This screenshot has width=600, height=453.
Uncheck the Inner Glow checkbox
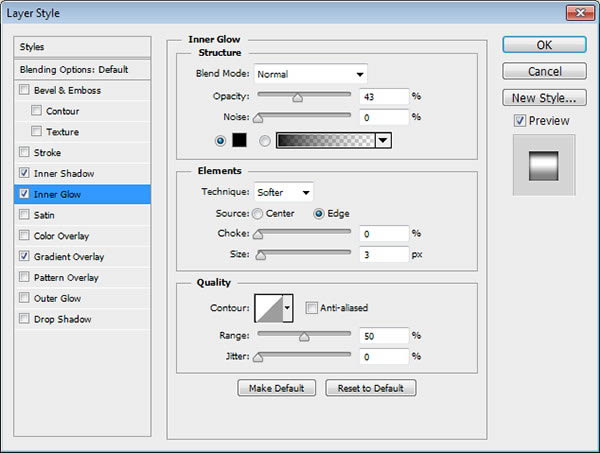coord(24,194)
